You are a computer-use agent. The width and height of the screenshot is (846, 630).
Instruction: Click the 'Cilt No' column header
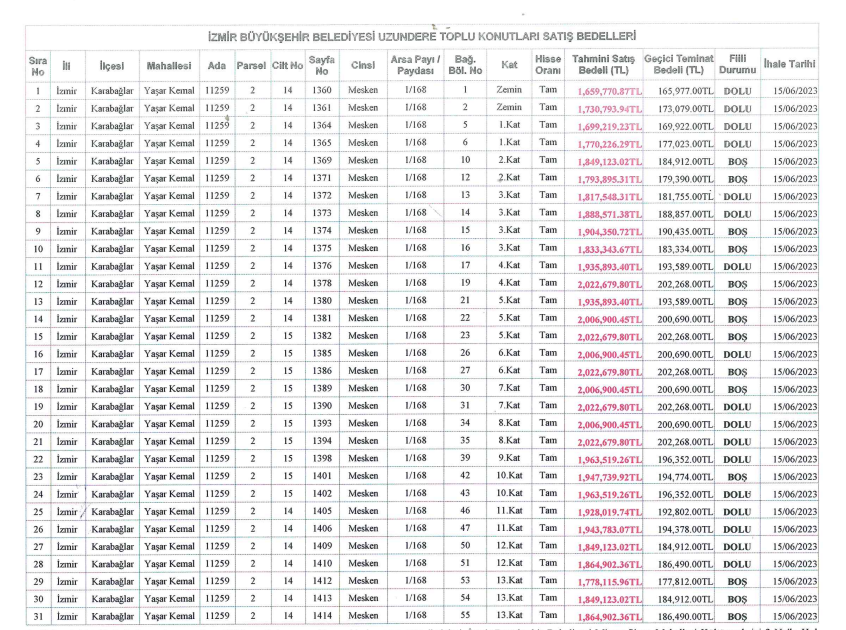[x=288, y=66]
